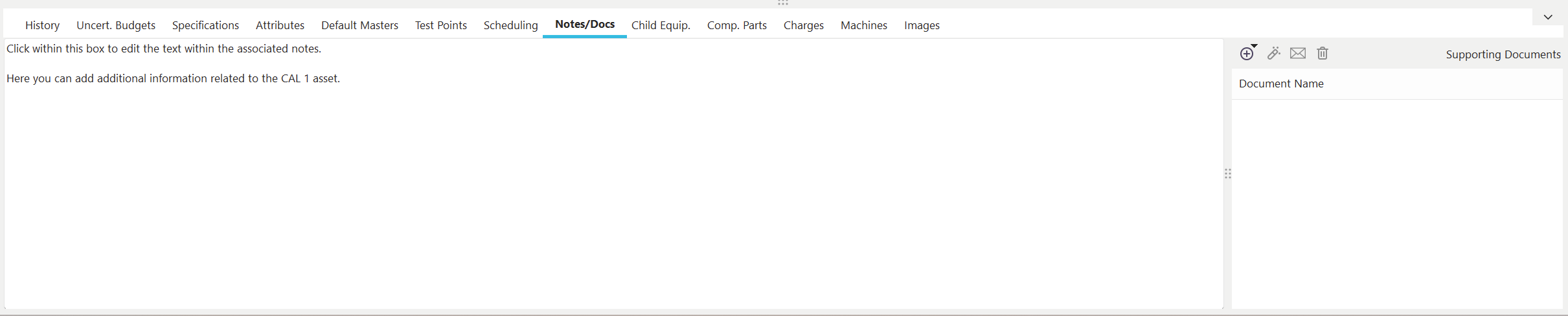1568x316 pixels.
Task: Switch to the Uncert. Budgets tab
Action: (116, 25)
